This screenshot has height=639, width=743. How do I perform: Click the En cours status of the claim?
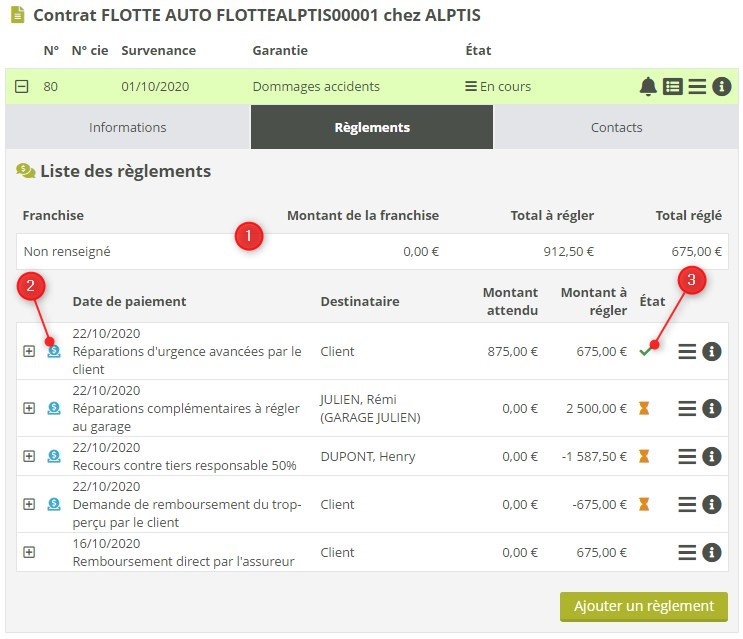(x=498, y=87)
